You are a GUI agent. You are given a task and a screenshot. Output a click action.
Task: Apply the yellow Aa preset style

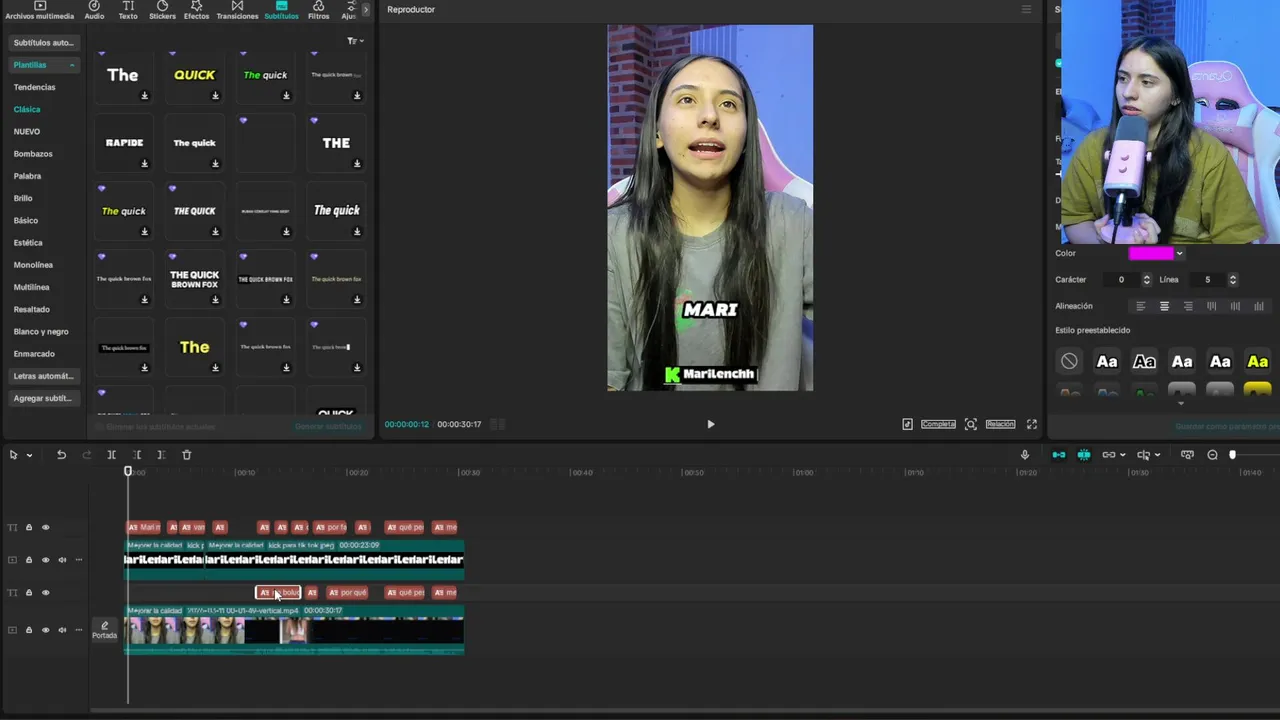(x=1258, y=361)
